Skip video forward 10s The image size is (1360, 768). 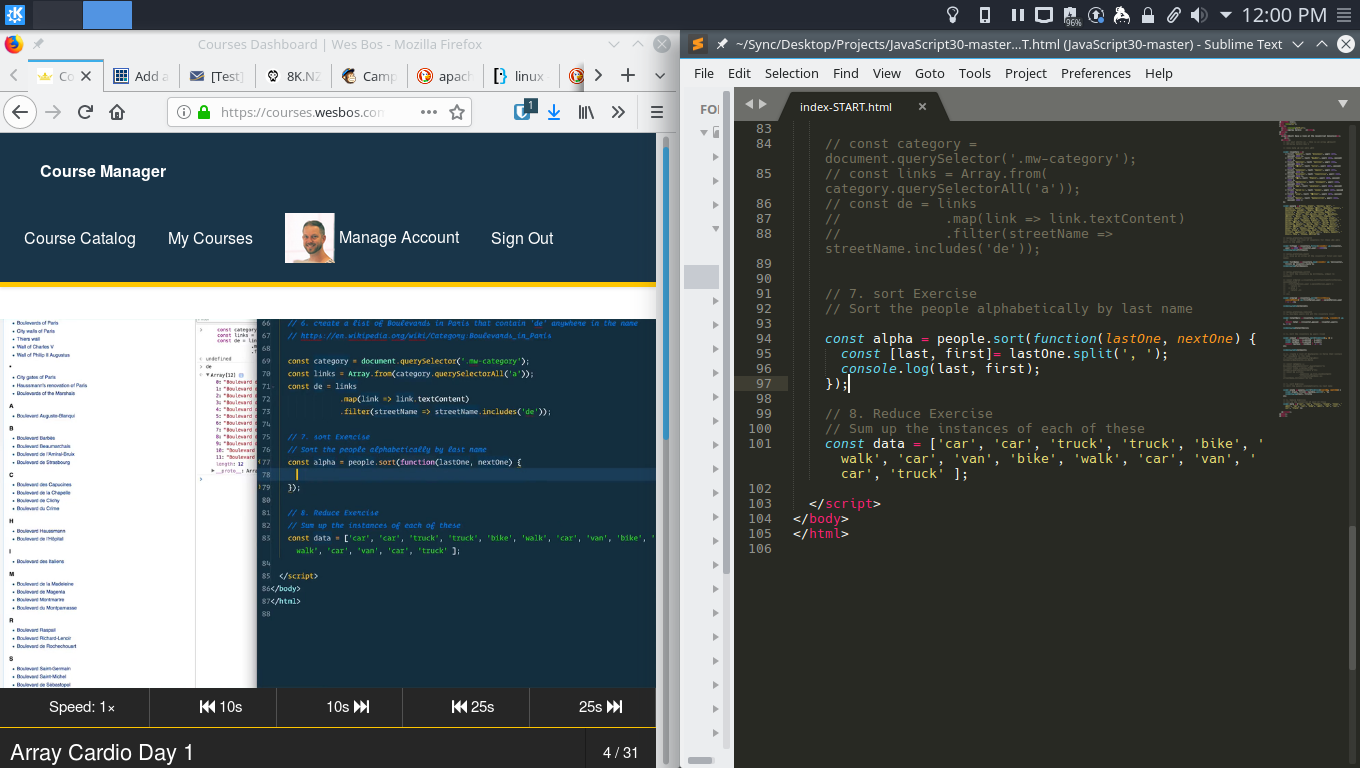pyautogui.click(x=348, y=706)
